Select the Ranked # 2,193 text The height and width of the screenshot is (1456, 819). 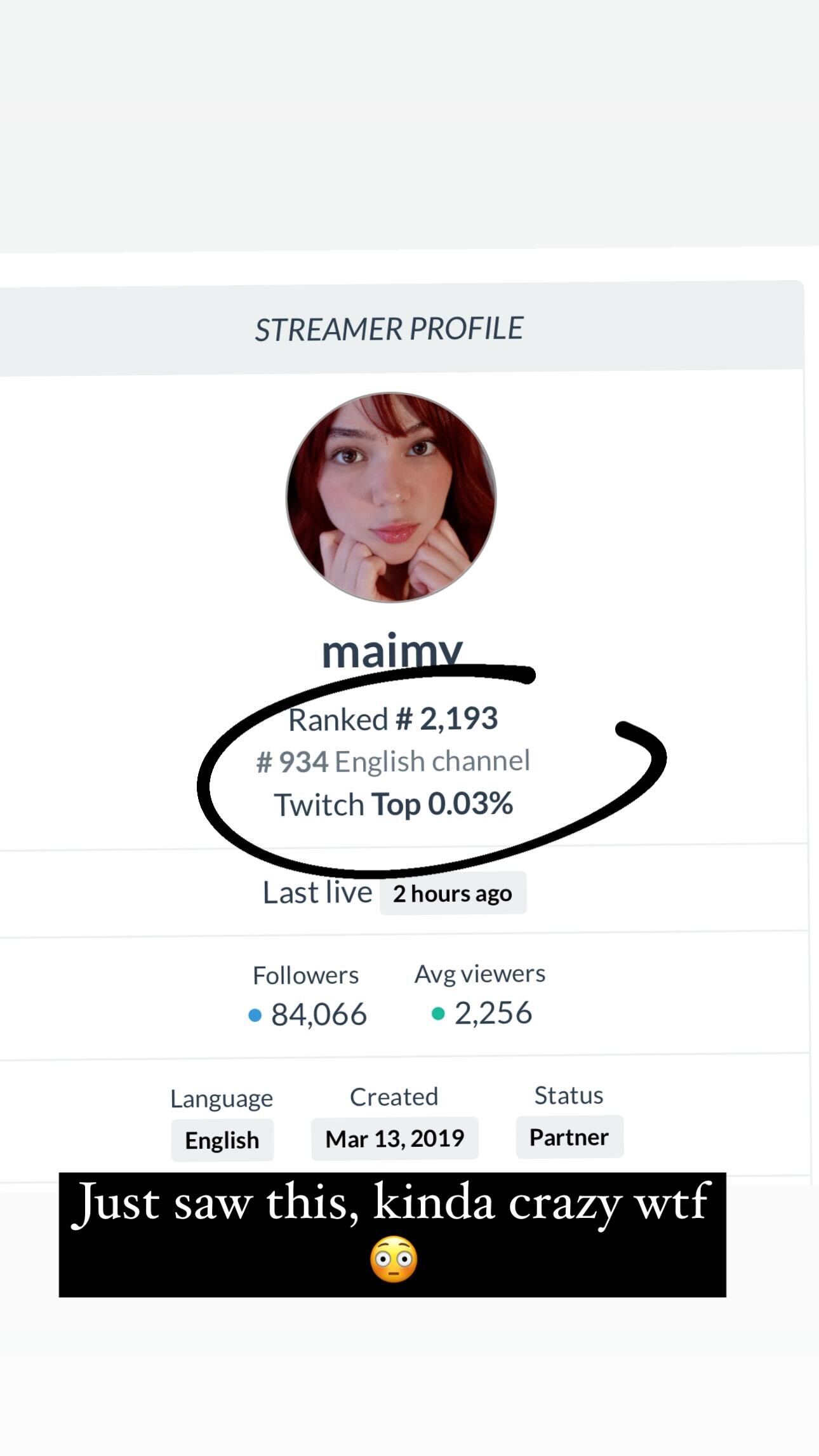tap(393, 719)
